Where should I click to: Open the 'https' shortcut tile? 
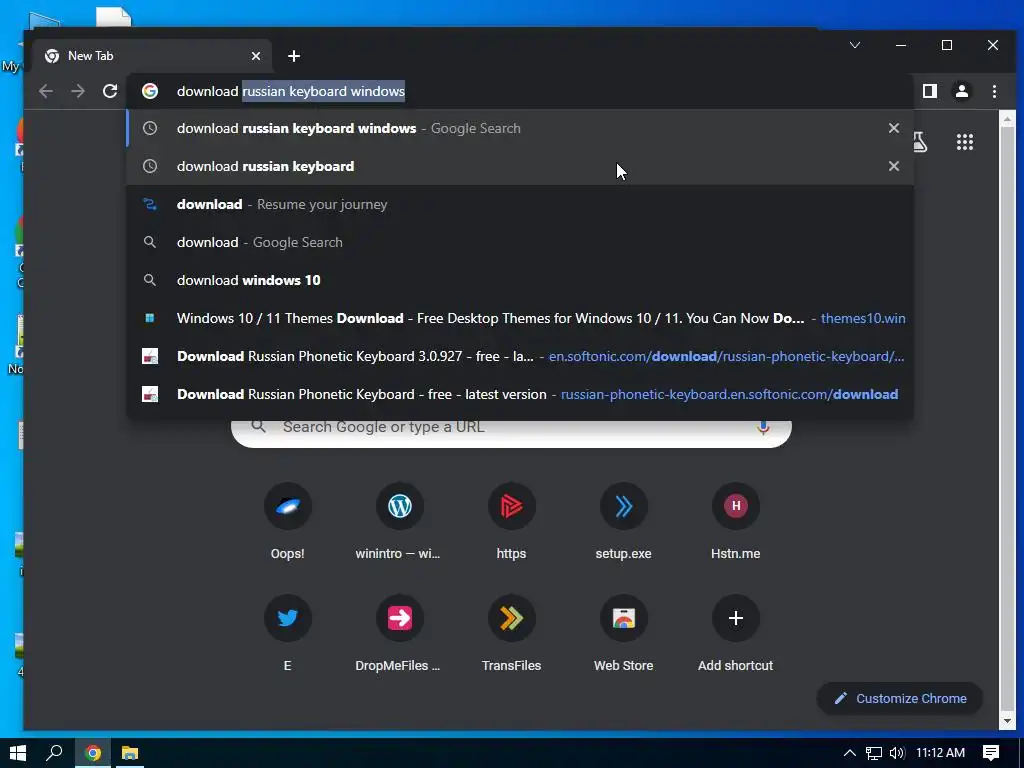(x=511, y=521)
